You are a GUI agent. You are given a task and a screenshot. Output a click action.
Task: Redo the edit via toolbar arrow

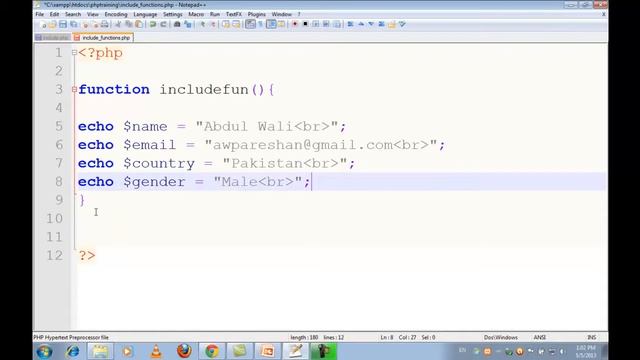pyautogui.click(x=163, y=24)
